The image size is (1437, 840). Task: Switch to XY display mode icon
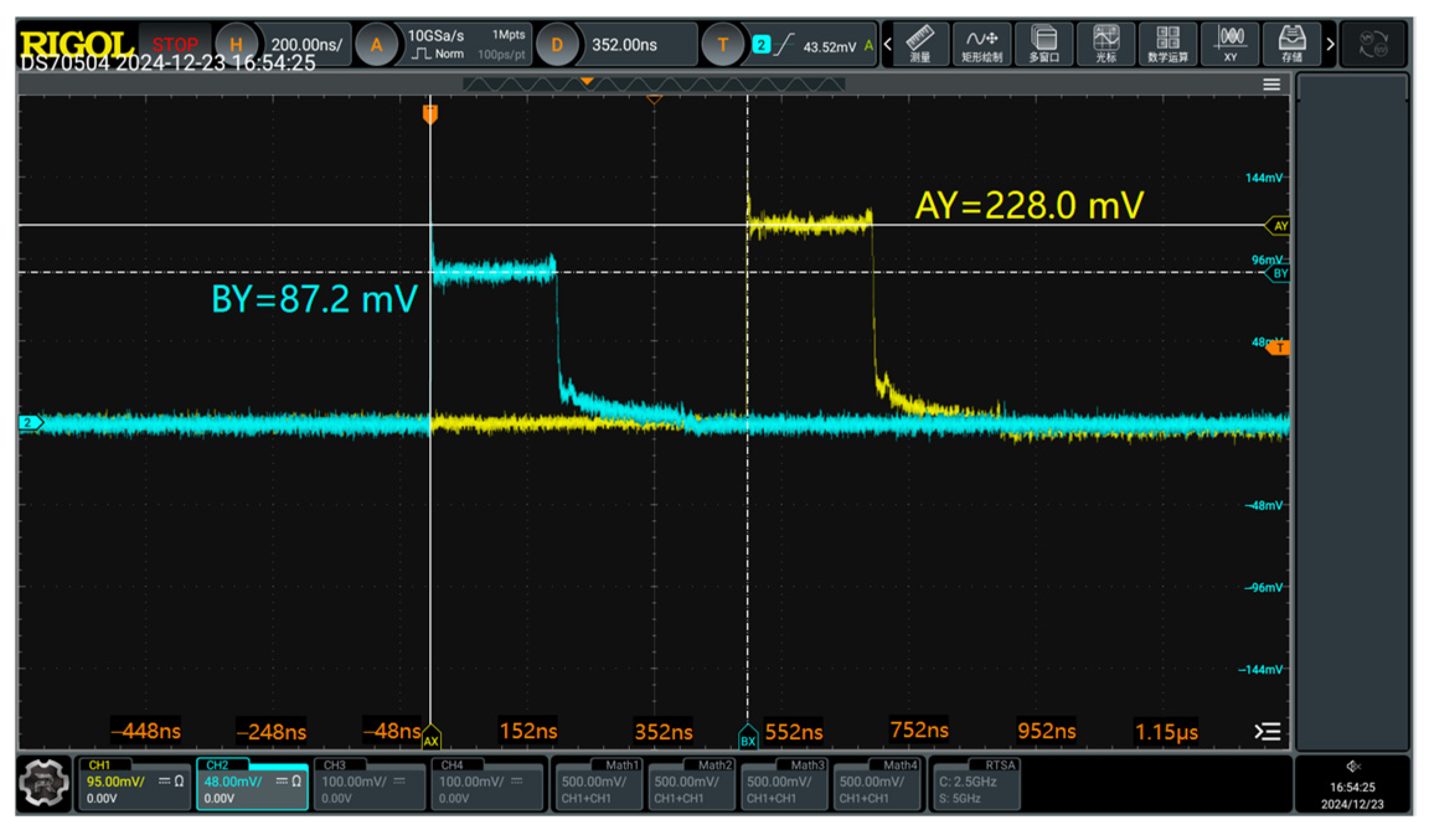pos(1230,44)
